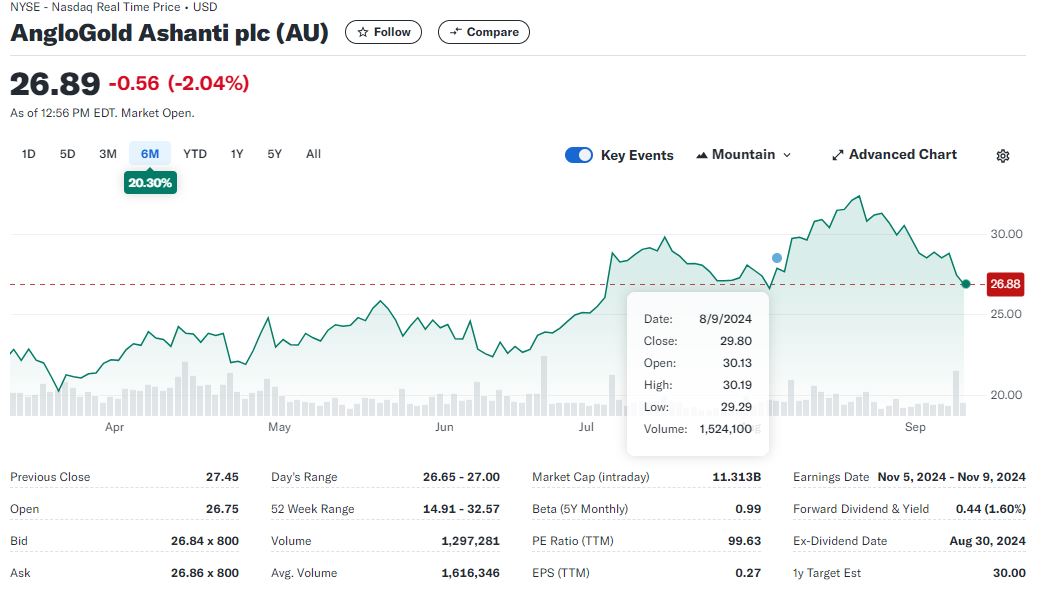This screenshot has width=1042, height=599.
Task: Click the tall volume bar in September
Action: [x=956, y=393]
